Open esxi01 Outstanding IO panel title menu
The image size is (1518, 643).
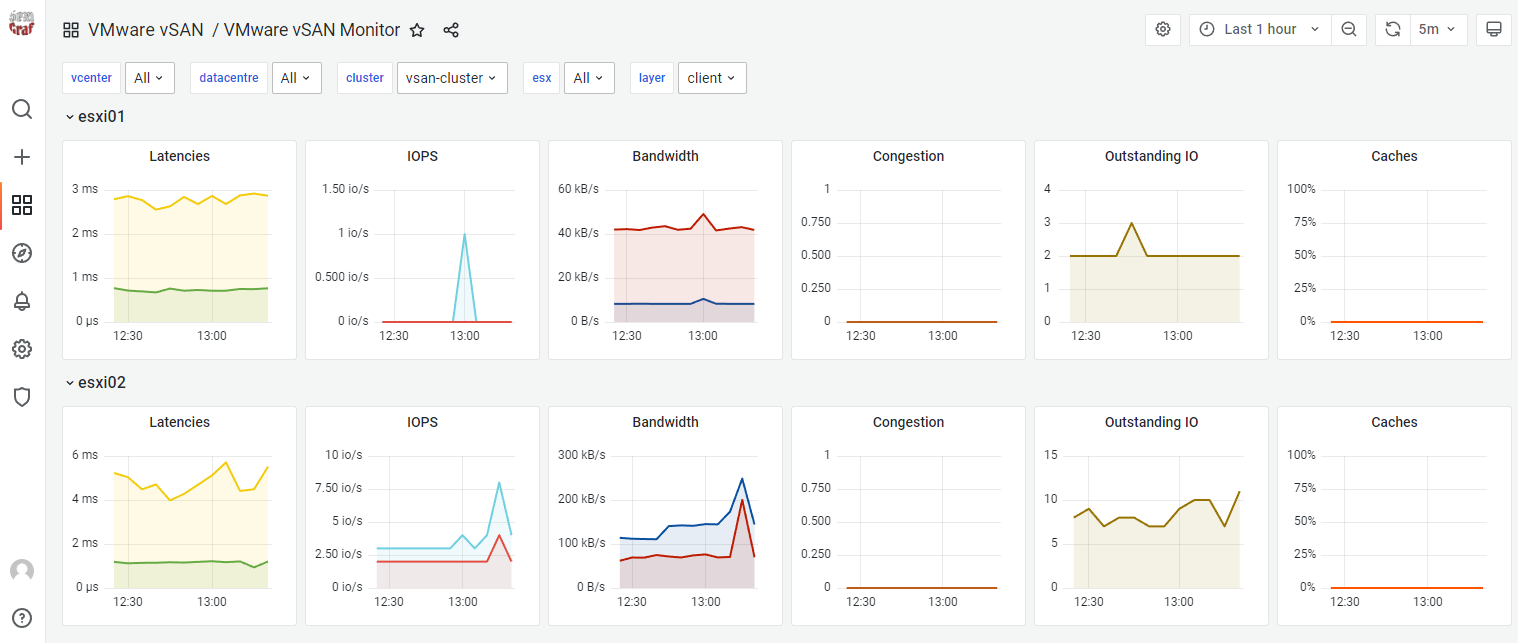(x=1151, y=156)
